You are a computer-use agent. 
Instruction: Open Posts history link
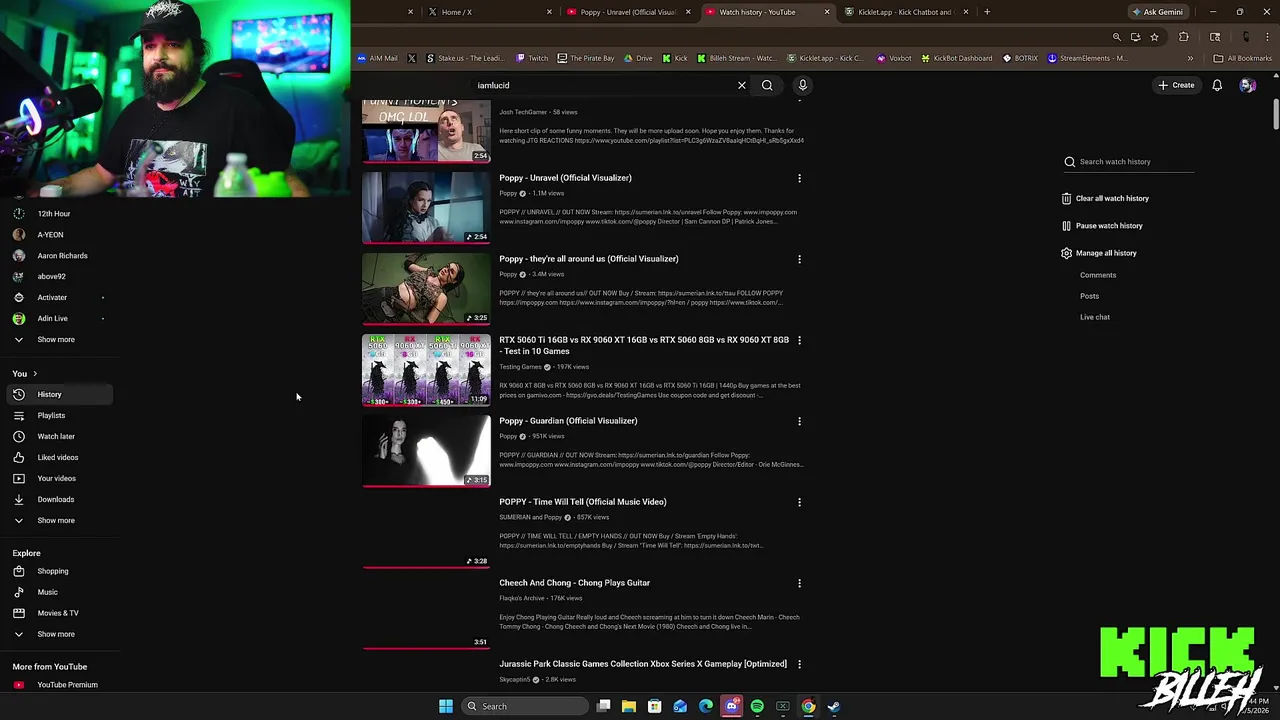(x=1089, y=296)
